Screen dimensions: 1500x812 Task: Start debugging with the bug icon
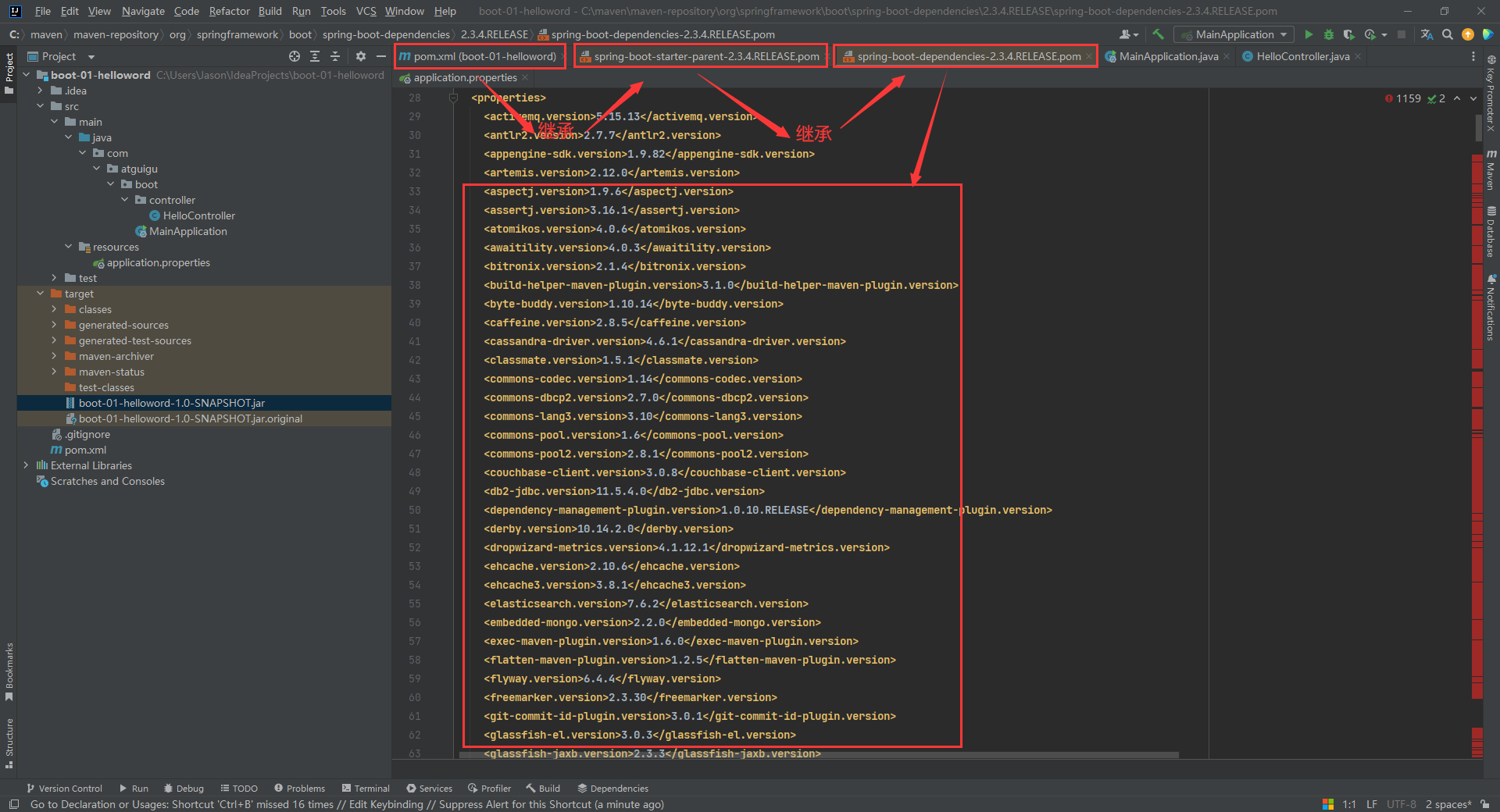pos(1328,34)
